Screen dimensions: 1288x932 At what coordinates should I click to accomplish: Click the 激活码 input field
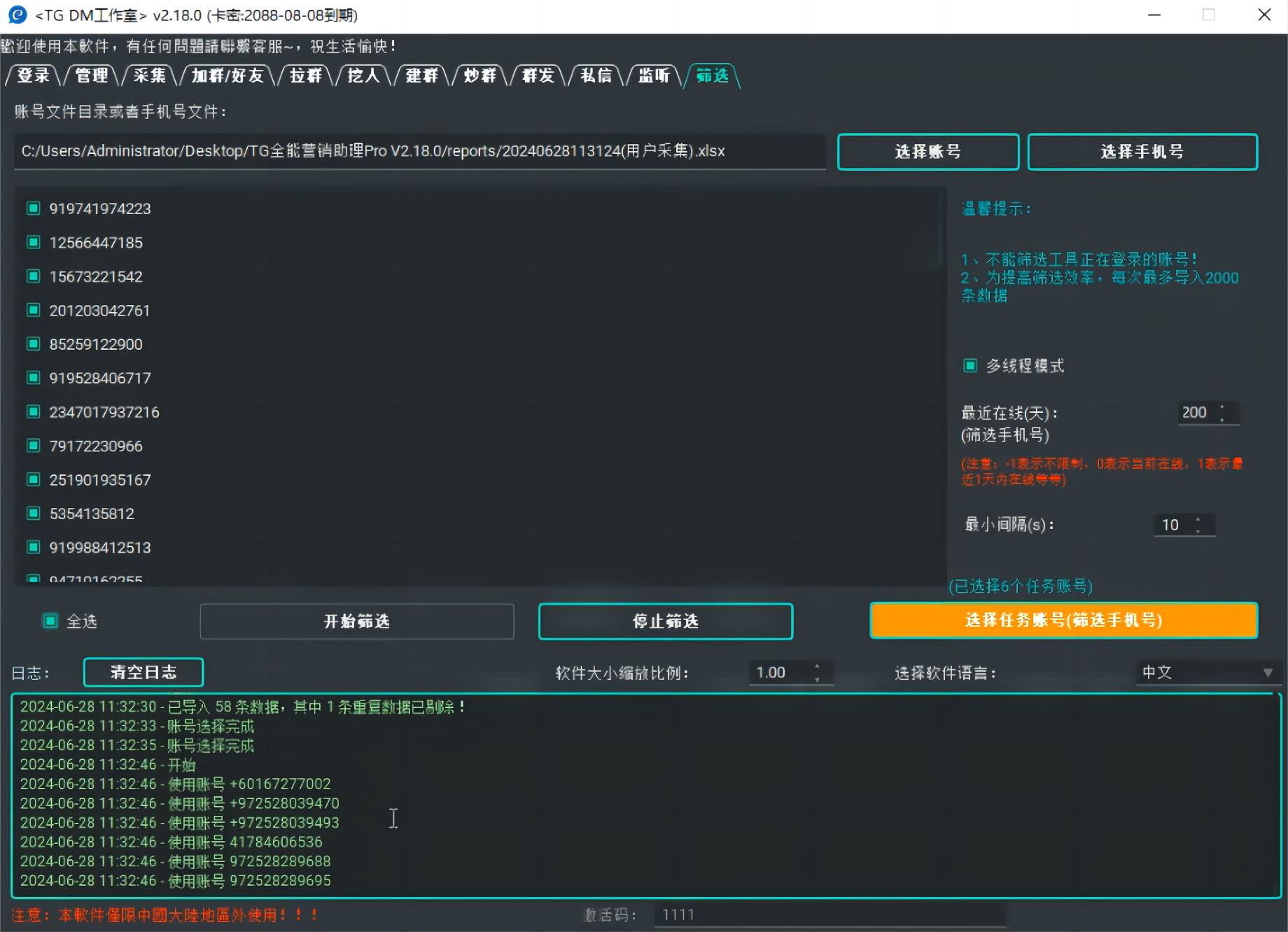pos(829,915)
